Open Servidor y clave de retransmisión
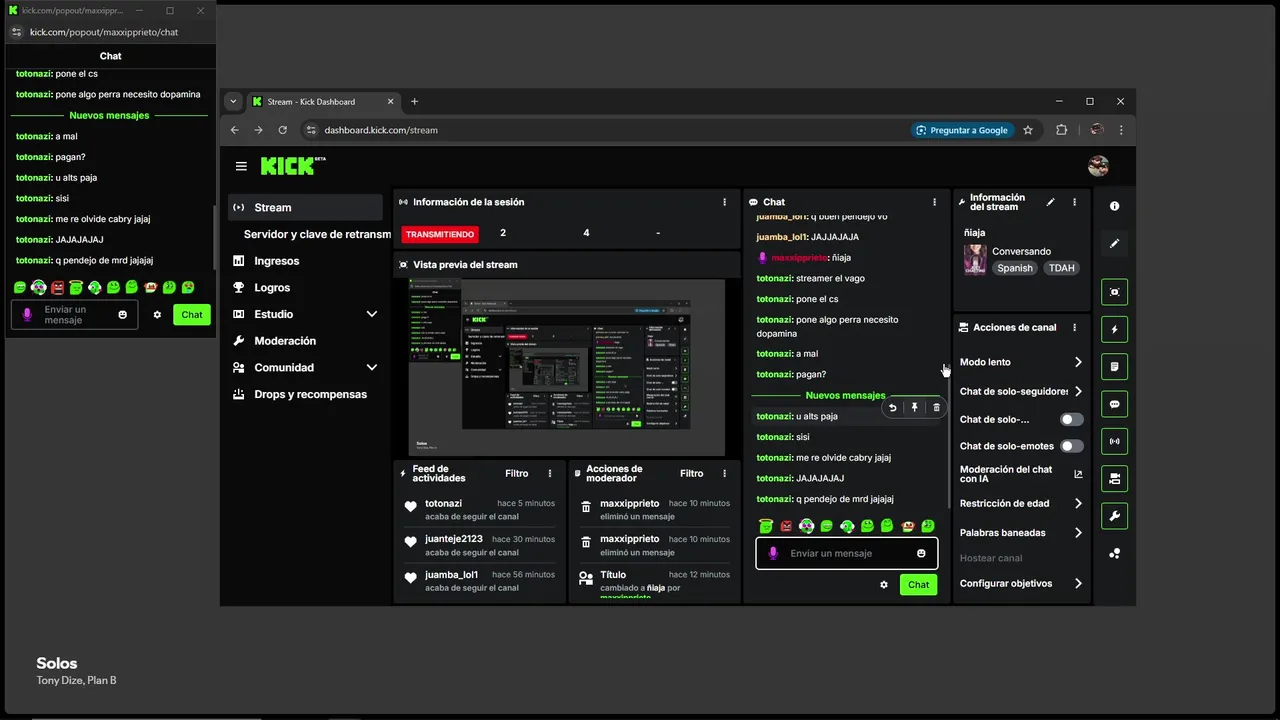 click(317, 234)
